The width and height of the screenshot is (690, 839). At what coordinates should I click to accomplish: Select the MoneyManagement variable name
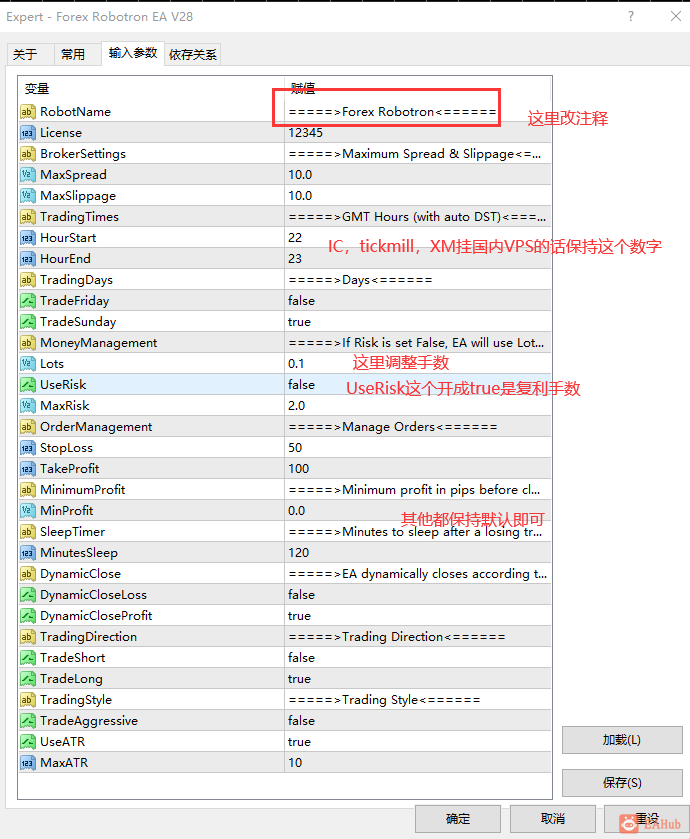click(99, 343)
